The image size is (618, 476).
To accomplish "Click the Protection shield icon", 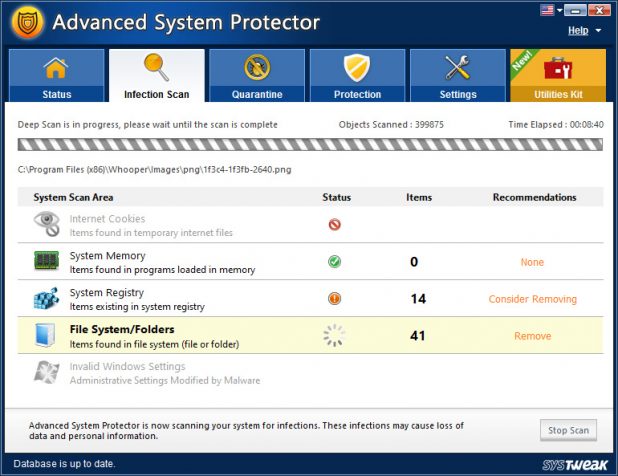I will pyautogui.click(x=357, y=67).
